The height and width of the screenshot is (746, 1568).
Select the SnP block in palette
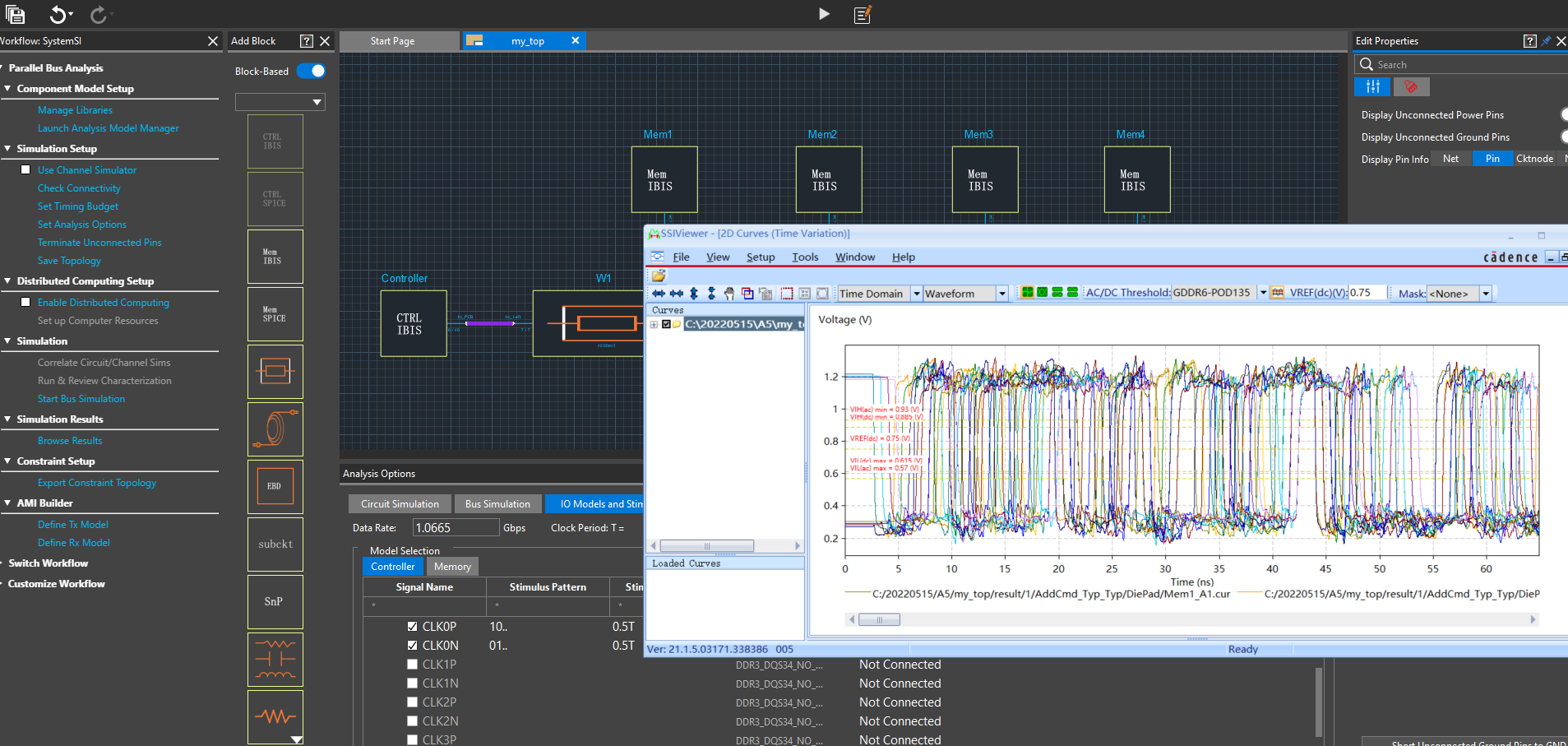click(x=275, y=602)
